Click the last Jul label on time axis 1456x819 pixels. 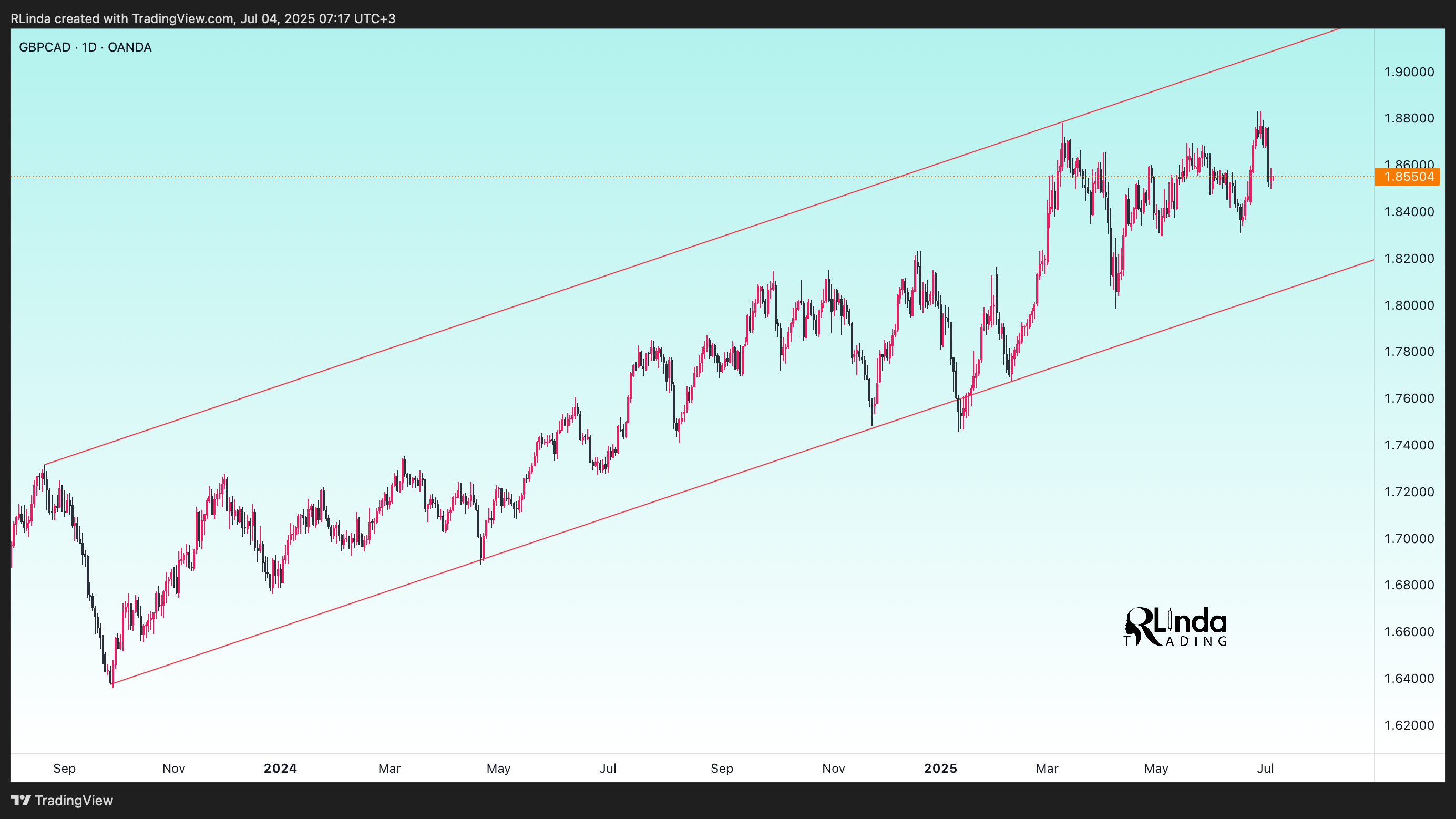[x=1266, y=769]
